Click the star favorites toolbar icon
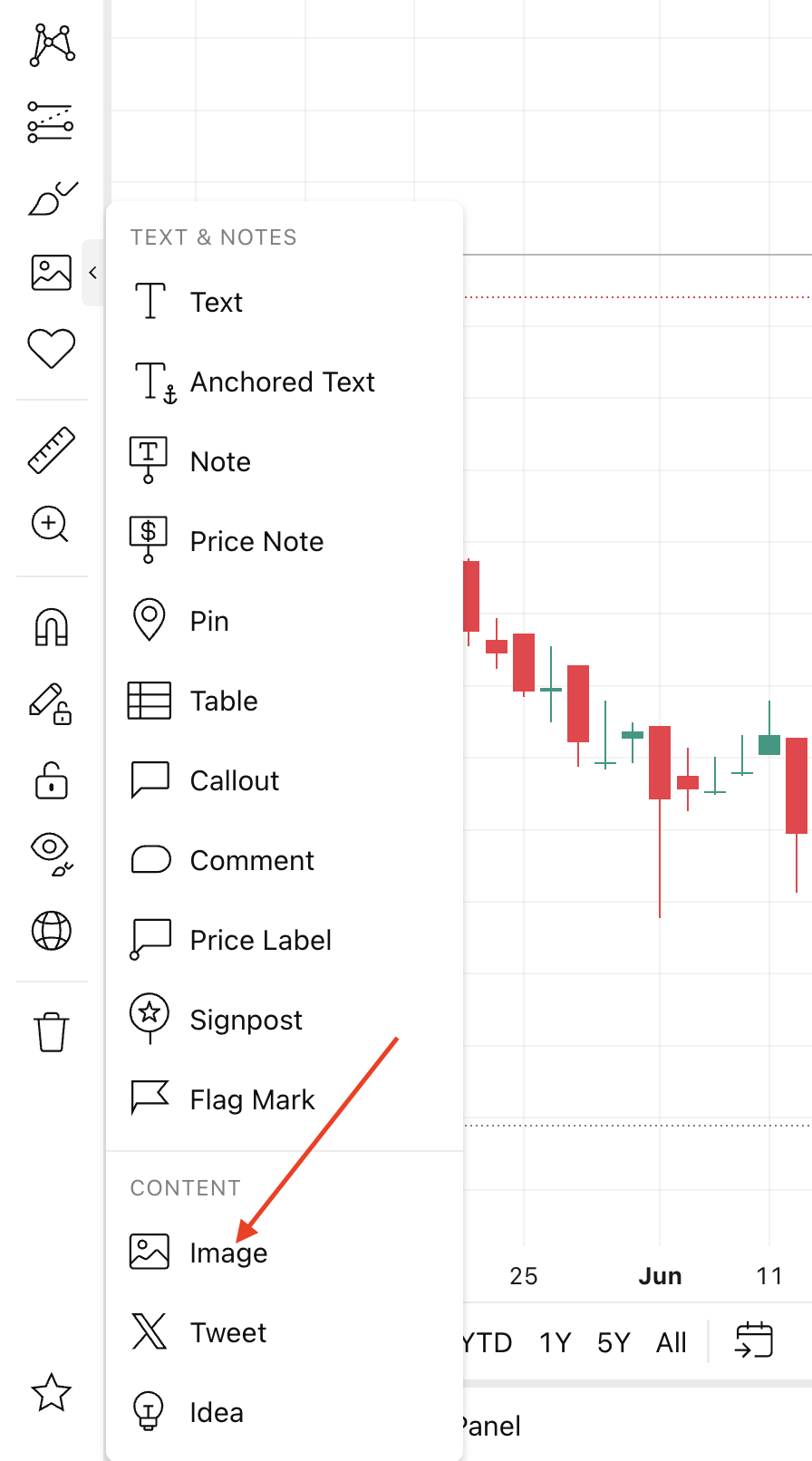 click(52, 1393)
